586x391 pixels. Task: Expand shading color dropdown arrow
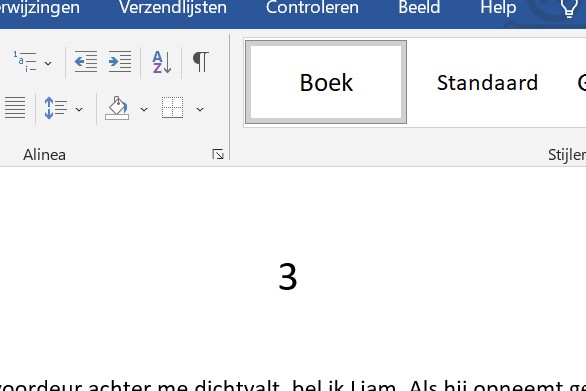pyautogui.click(x=144, y=109)
